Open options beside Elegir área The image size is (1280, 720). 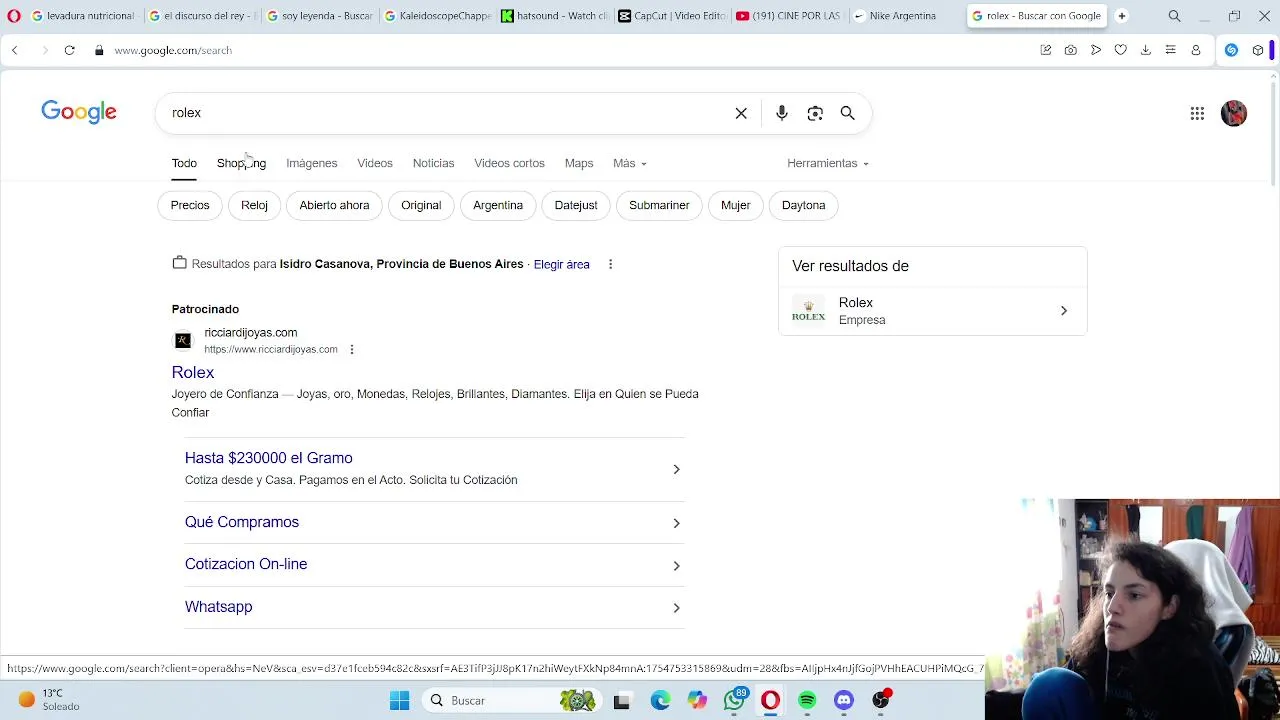click(610, 264)
